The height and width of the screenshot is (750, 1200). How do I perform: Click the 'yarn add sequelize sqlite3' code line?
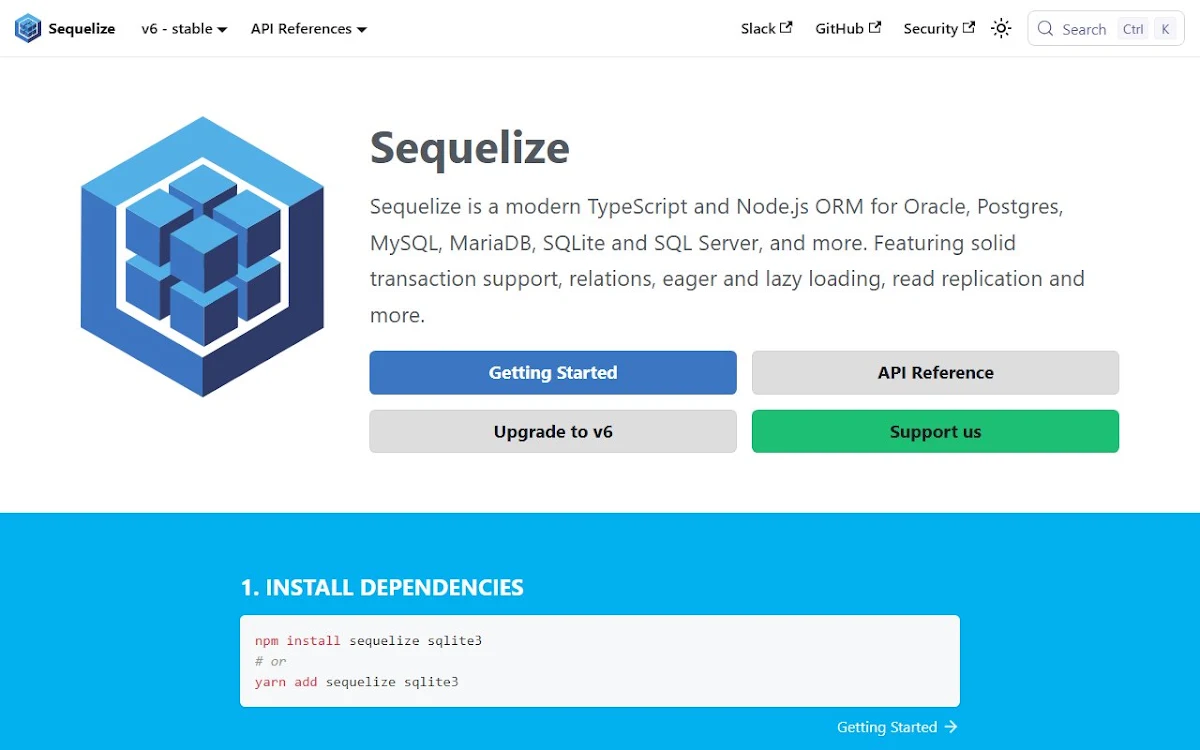click(356, 682)
